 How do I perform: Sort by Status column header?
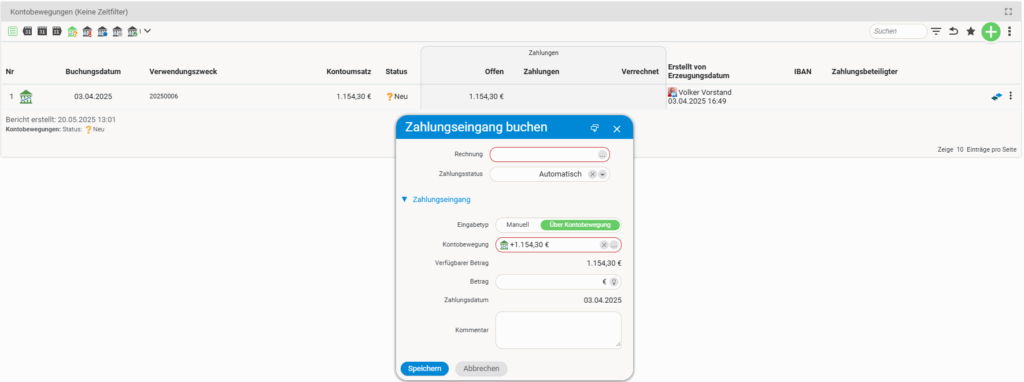(396, 72)
